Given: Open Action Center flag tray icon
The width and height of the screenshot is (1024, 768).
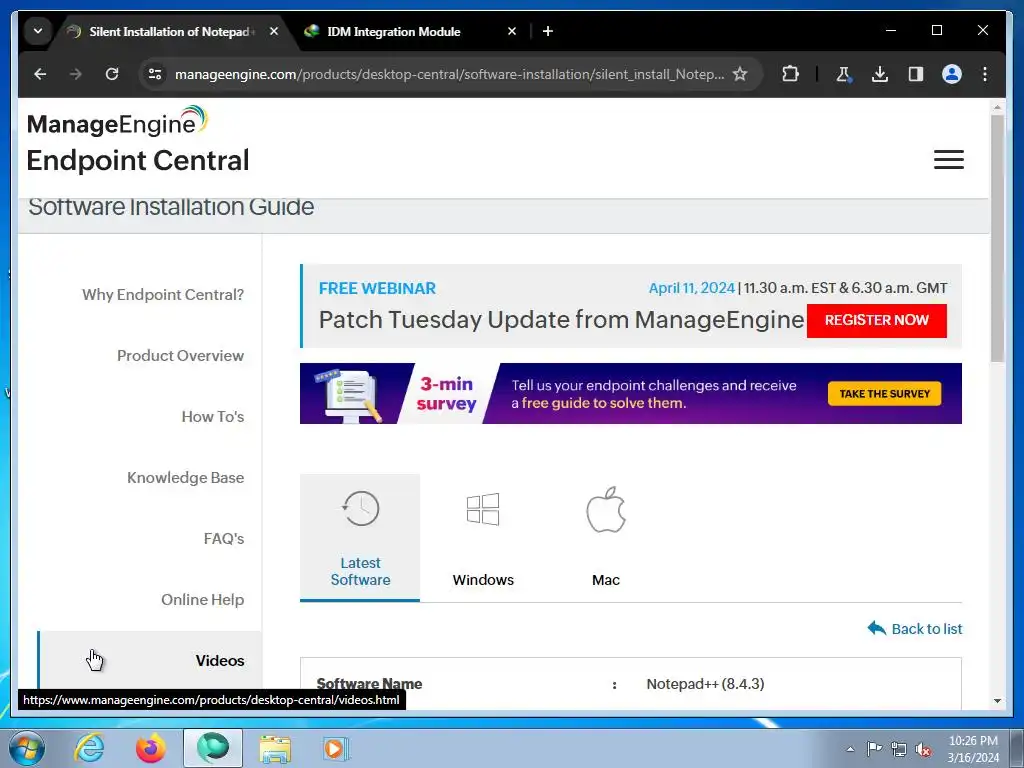Looking at the screenshot, I should (x=874, y=748).
